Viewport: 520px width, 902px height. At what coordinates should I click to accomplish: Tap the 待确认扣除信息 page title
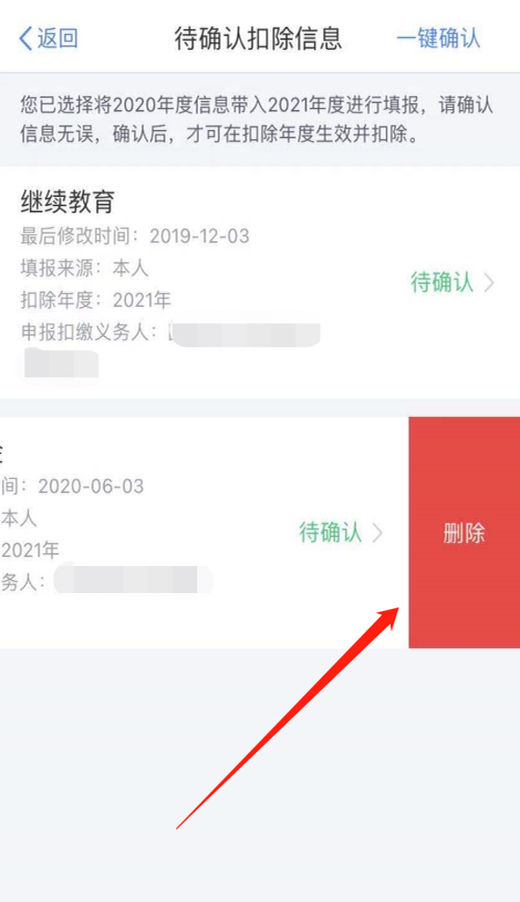coord(258,38)
